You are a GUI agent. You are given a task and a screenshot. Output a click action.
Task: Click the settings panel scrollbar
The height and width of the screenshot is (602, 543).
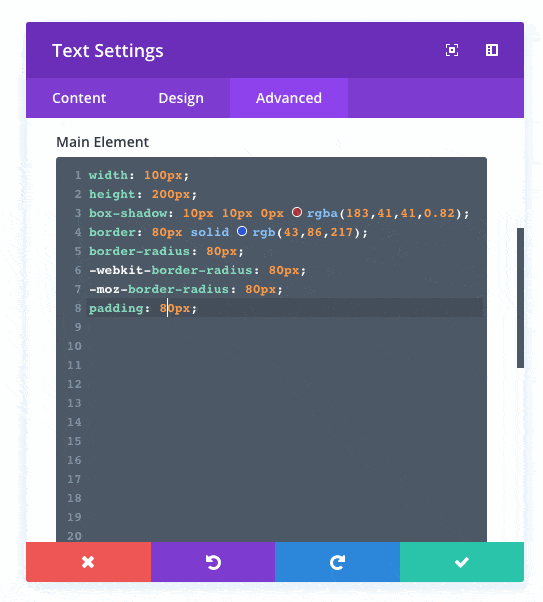(520, 298)
